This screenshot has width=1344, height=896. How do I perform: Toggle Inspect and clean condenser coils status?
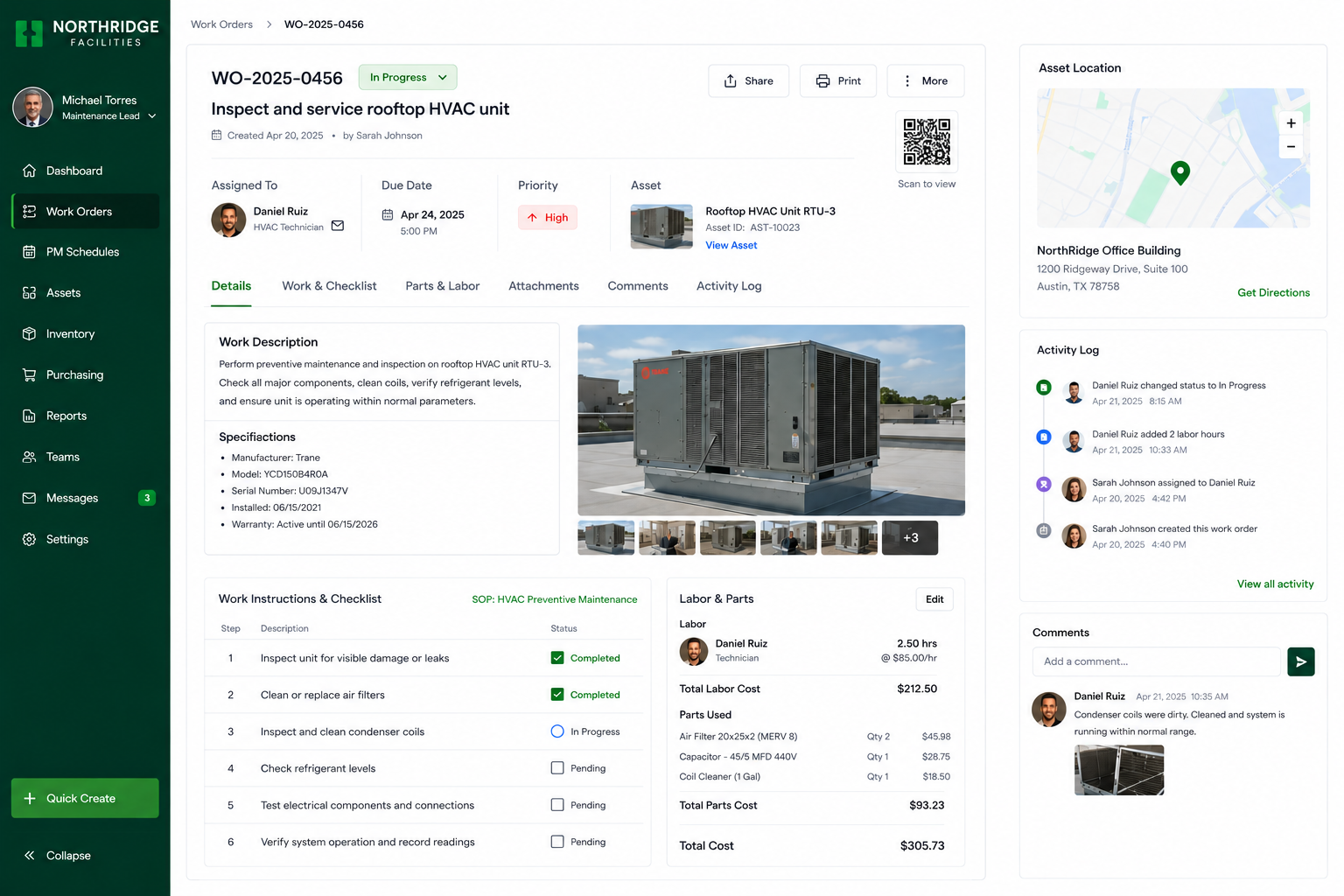(x=557, y=731)
